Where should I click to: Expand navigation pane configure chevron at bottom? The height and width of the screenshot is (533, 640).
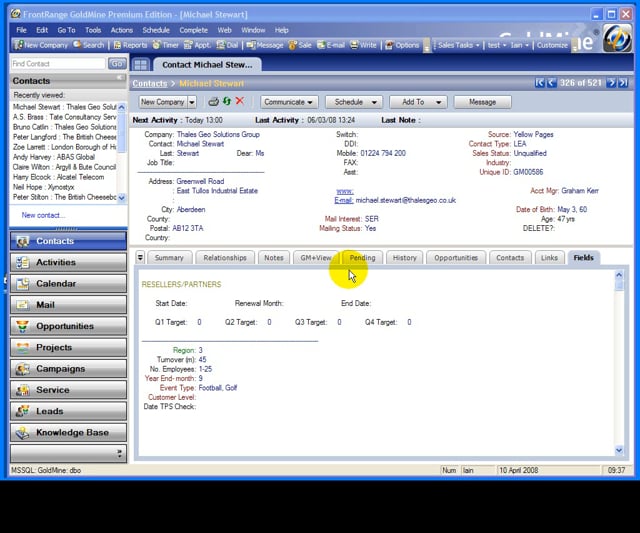[120, 453]
